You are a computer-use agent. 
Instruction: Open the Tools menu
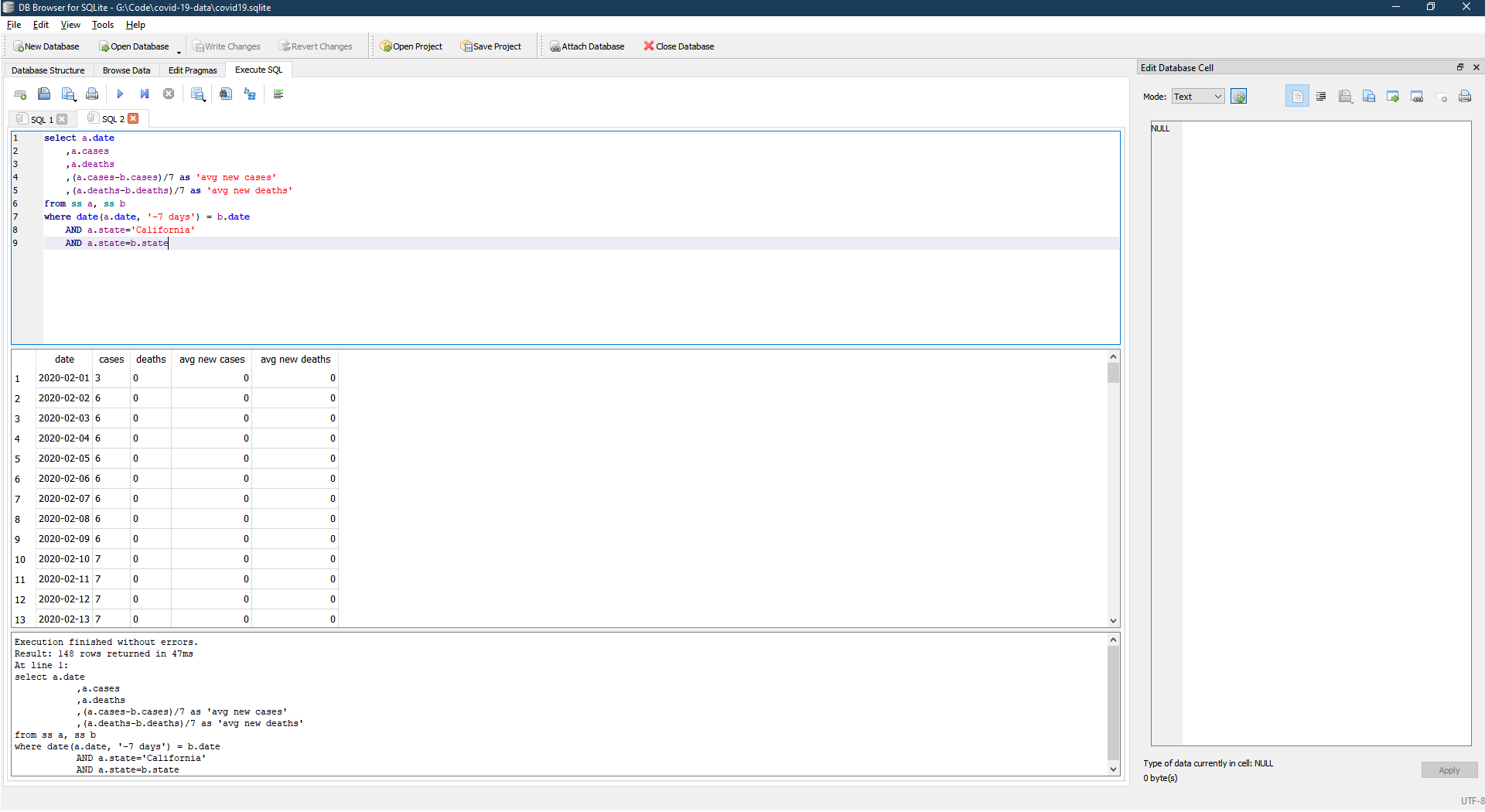[x=102, y=24]
